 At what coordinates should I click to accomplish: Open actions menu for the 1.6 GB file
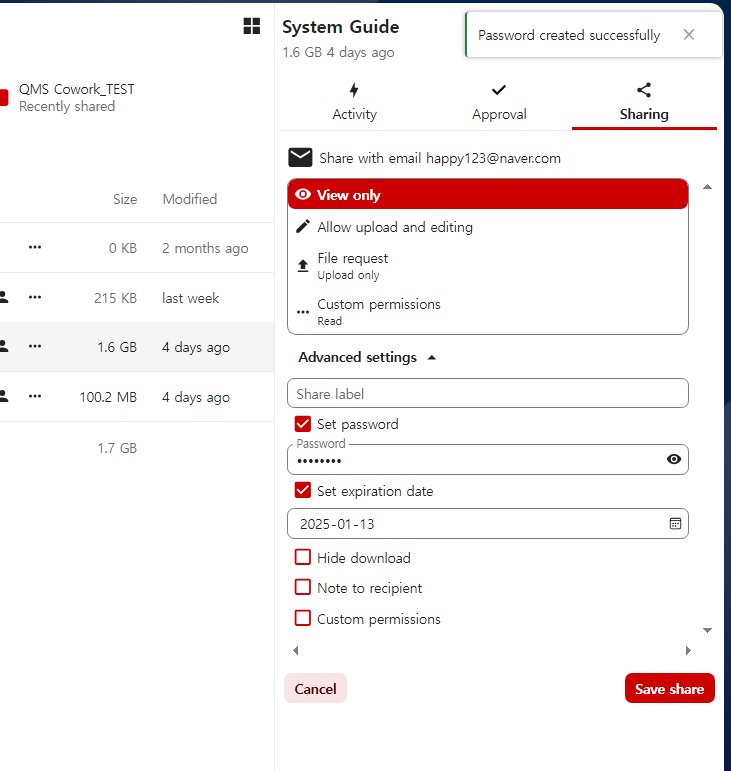coord(35,347)
